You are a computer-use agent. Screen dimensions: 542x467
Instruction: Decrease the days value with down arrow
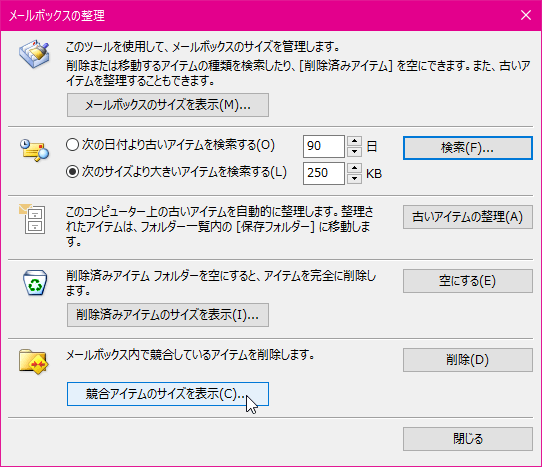pyautogui.click(x=354, y=152)
